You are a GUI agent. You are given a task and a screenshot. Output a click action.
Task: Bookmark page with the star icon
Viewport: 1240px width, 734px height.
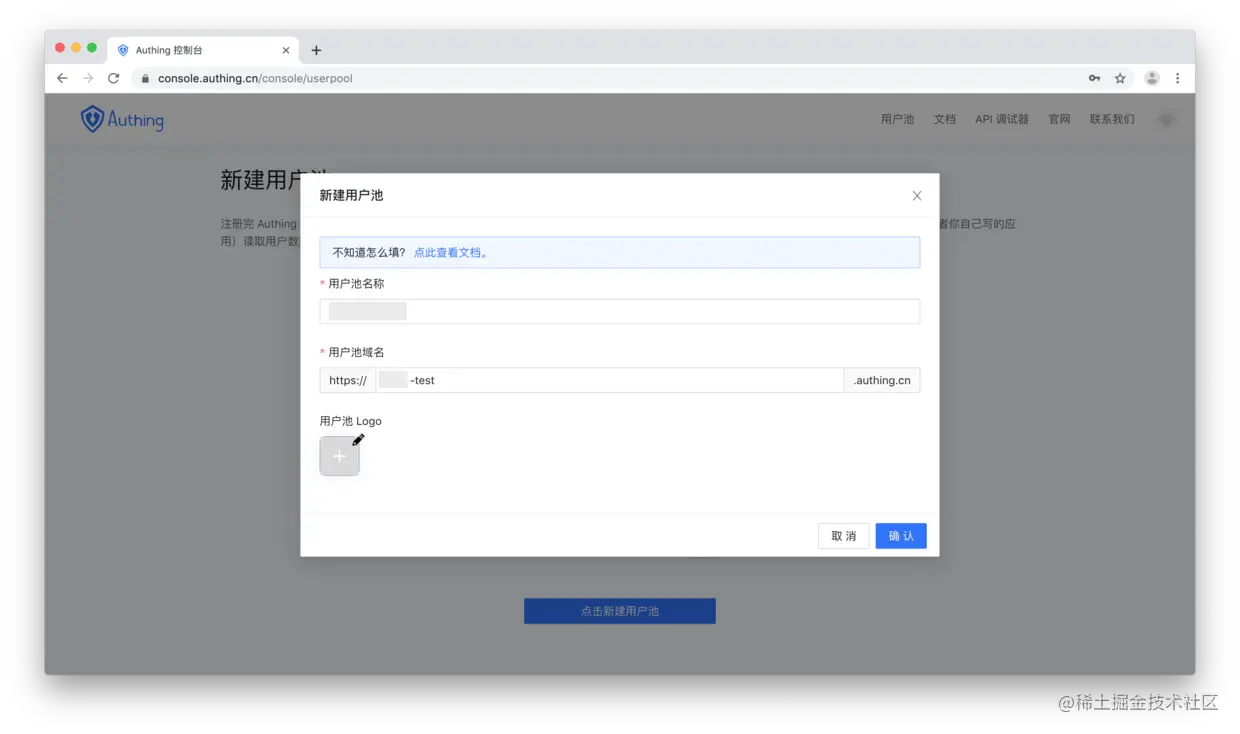coord(1120,78)
